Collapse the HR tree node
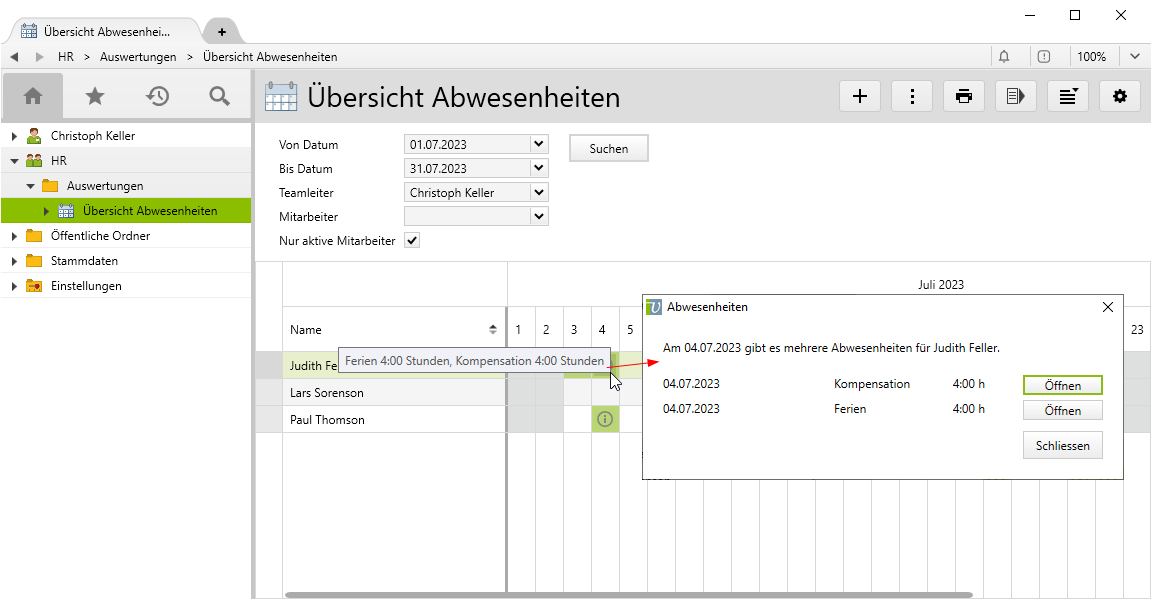The image size is (1152, 600). point(14,160)
